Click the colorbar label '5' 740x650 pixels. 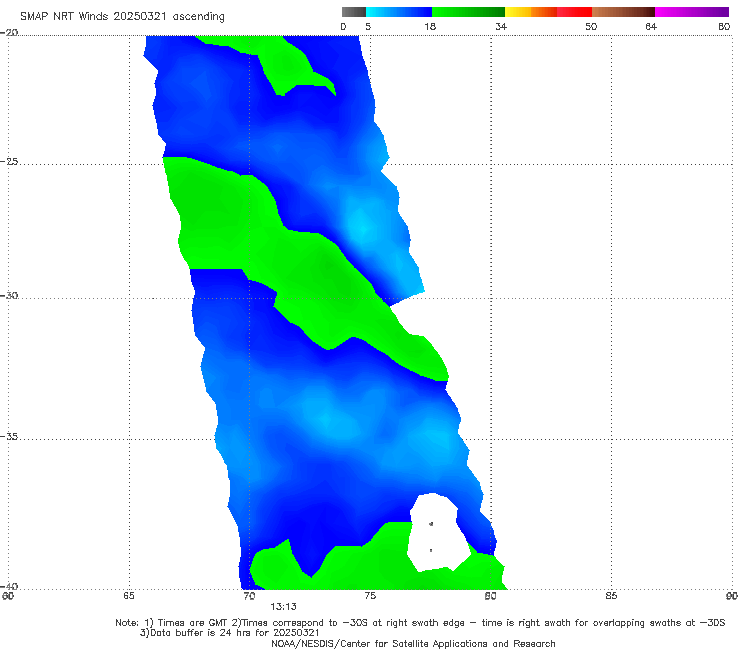point(368,26)
